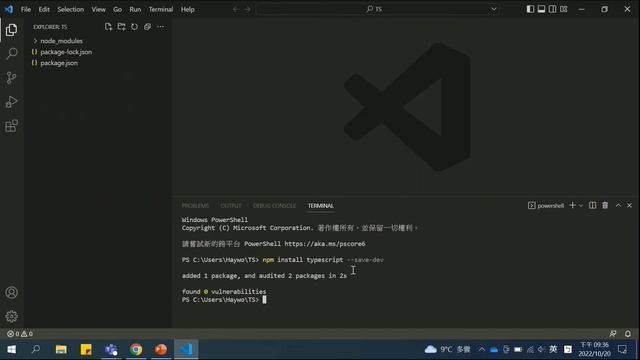
Task: Open the Source Control view
Action: coord(11,78)
